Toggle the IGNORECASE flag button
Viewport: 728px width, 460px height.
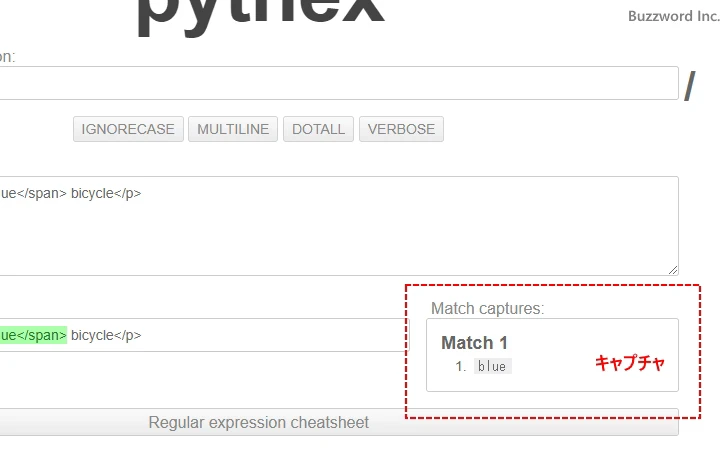(x=128, y=129)
